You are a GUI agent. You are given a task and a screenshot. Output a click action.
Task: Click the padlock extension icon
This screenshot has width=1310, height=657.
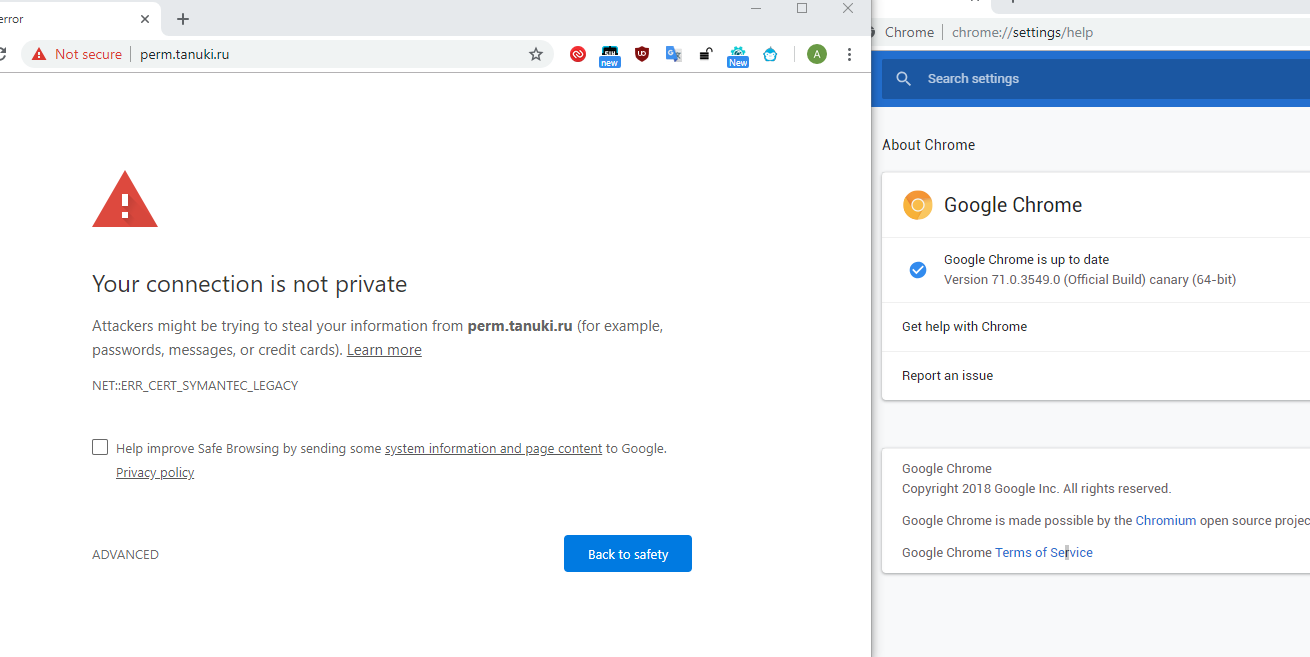[705, 52]
